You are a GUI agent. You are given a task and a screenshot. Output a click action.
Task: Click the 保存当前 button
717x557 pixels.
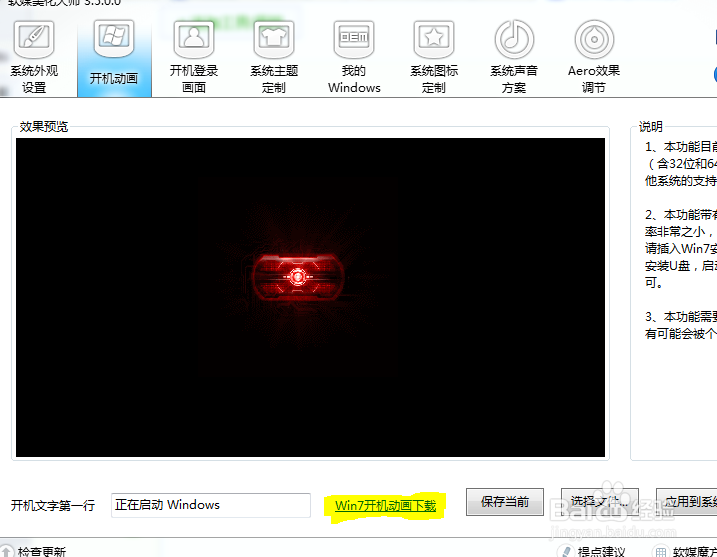(x=505, y=502)
